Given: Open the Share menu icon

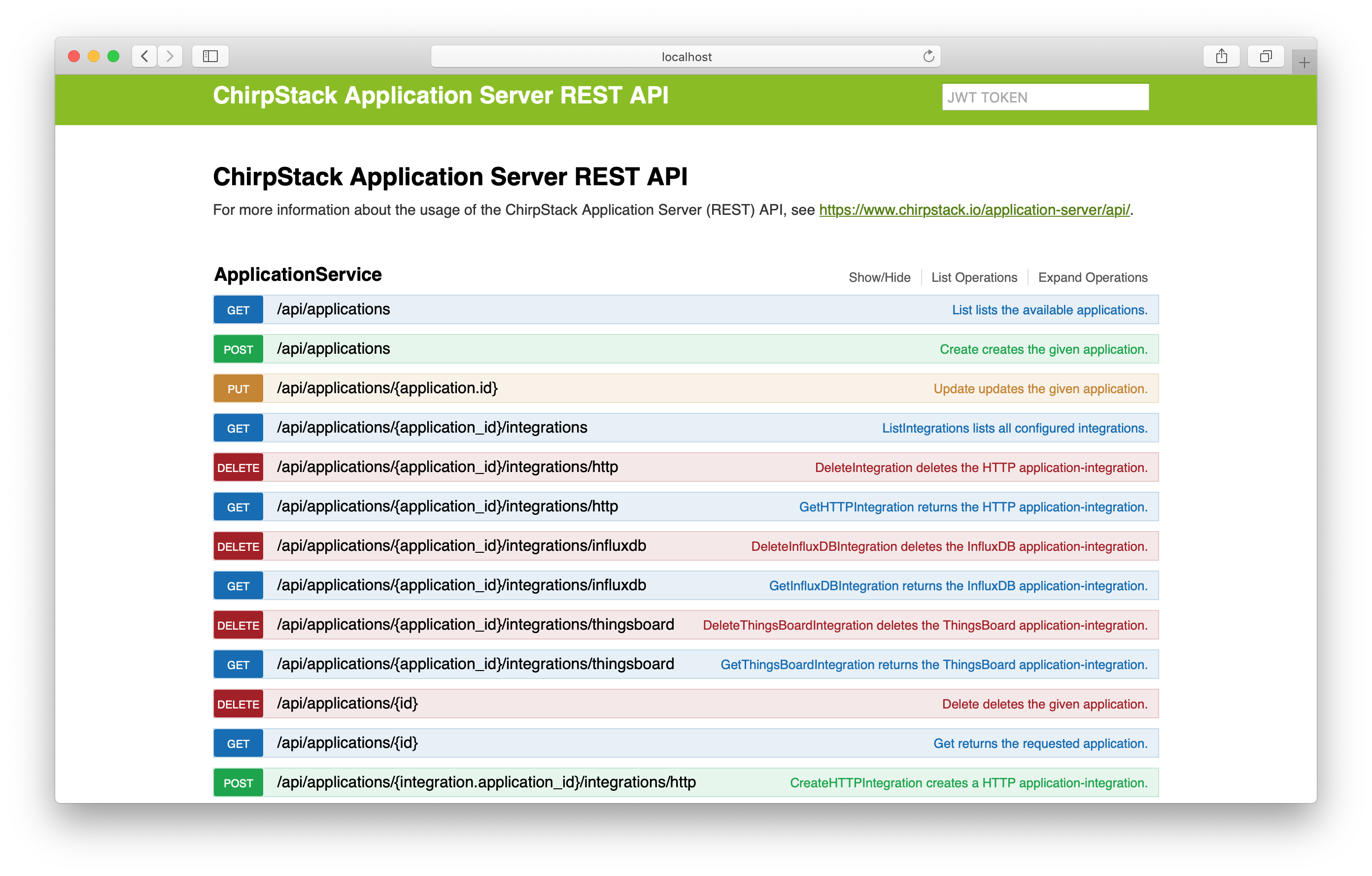Looking at the screenshot, I should tap(1221, 56).
